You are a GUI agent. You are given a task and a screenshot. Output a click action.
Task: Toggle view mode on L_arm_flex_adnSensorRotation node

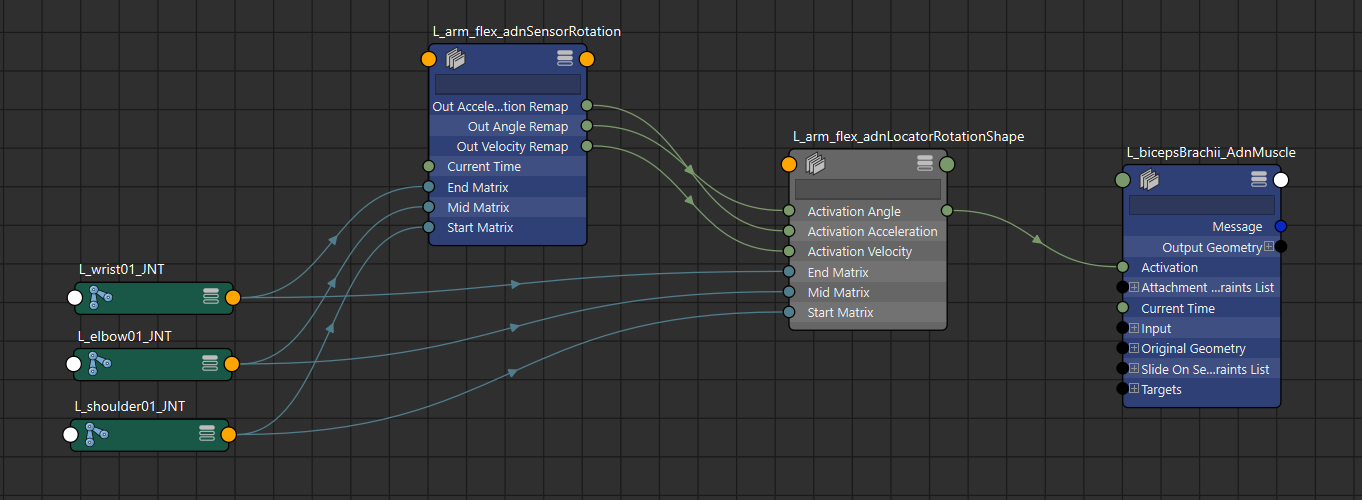click(565, 58)
